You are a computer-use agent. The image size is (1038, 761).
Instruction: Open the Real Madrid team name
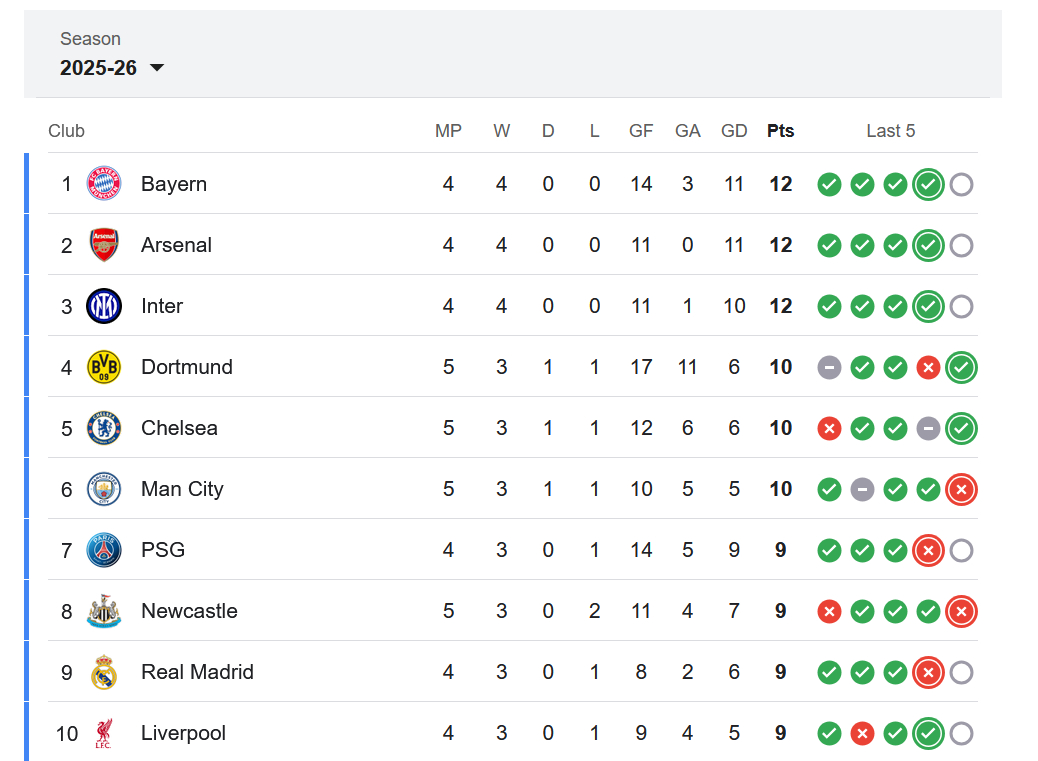pos(197,672)
